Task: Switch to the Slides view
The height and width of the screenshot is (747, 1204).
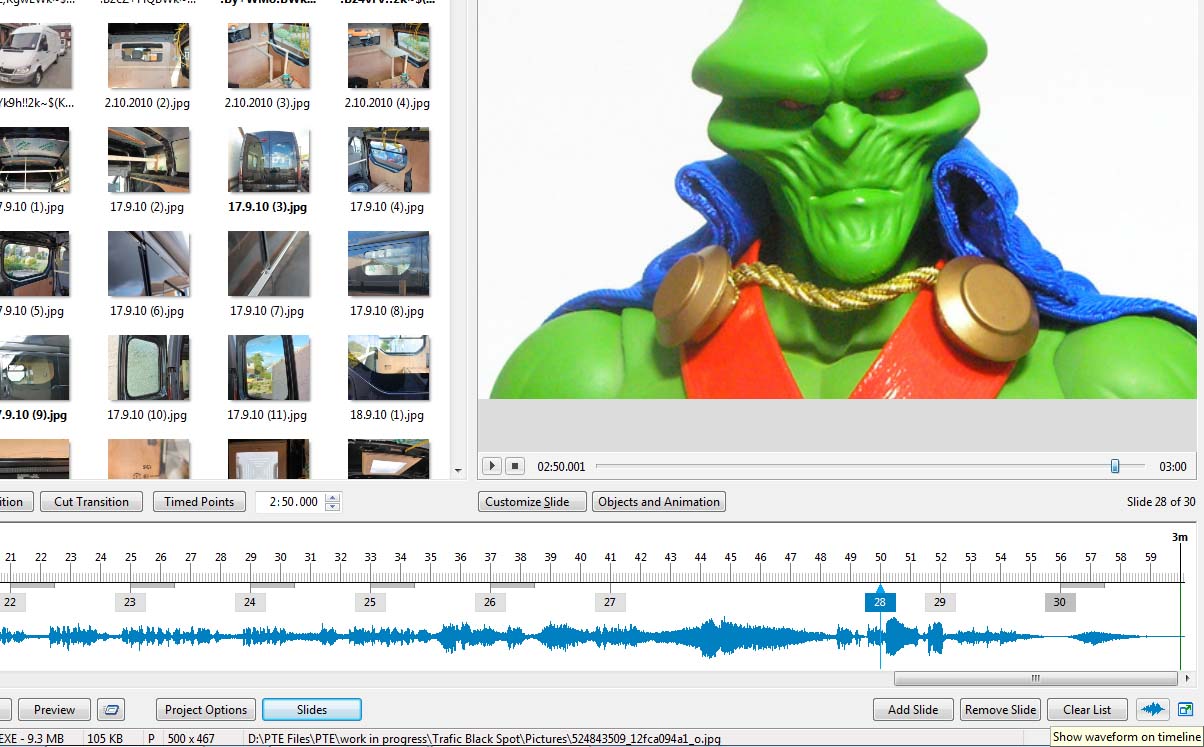Action: pos(312,710)
